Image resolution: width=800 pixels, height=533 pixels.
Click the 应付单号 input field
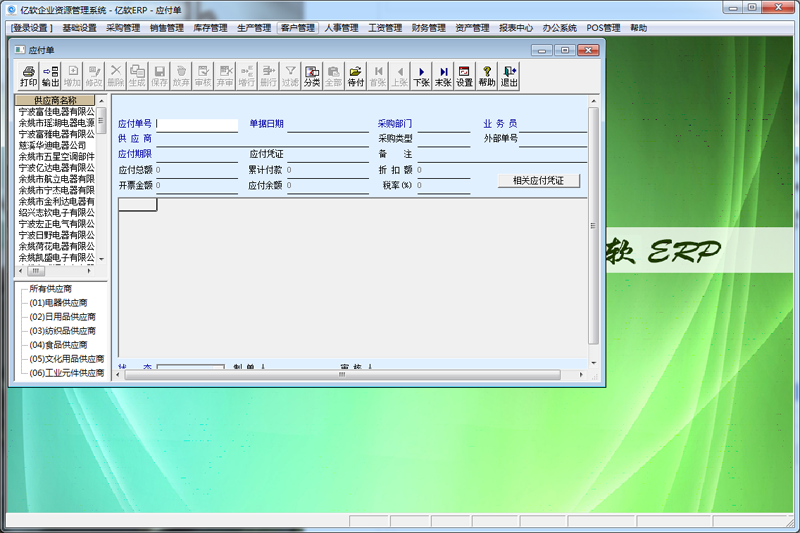coord(198,125)
